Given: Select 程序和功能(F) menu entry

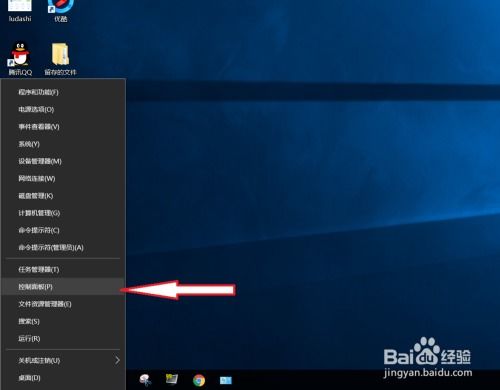Looking at the screenshot, I should 63,92.
